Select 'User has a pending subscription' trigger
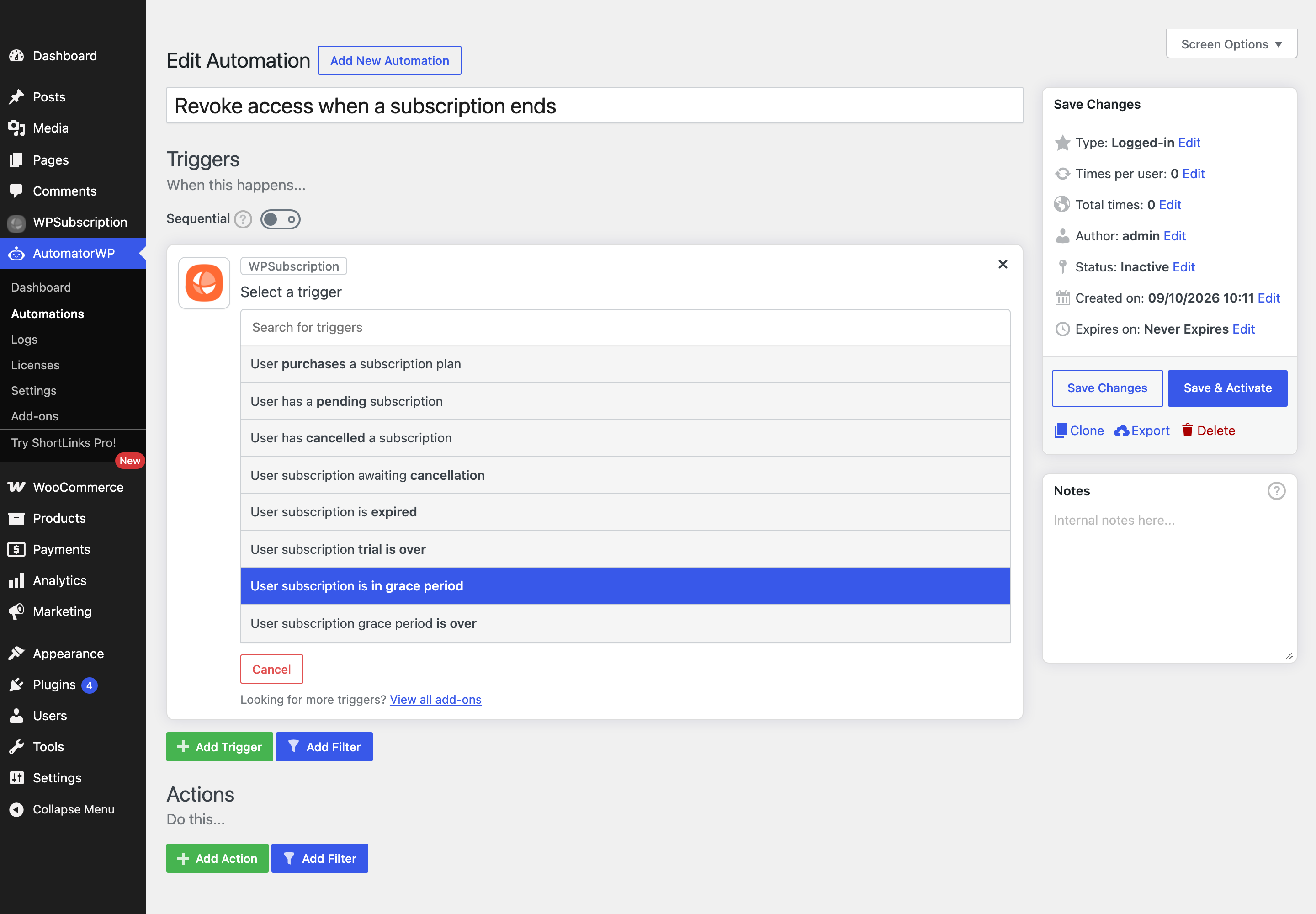Viewport: 1316px width, 914px height. (x=626, y=401)
